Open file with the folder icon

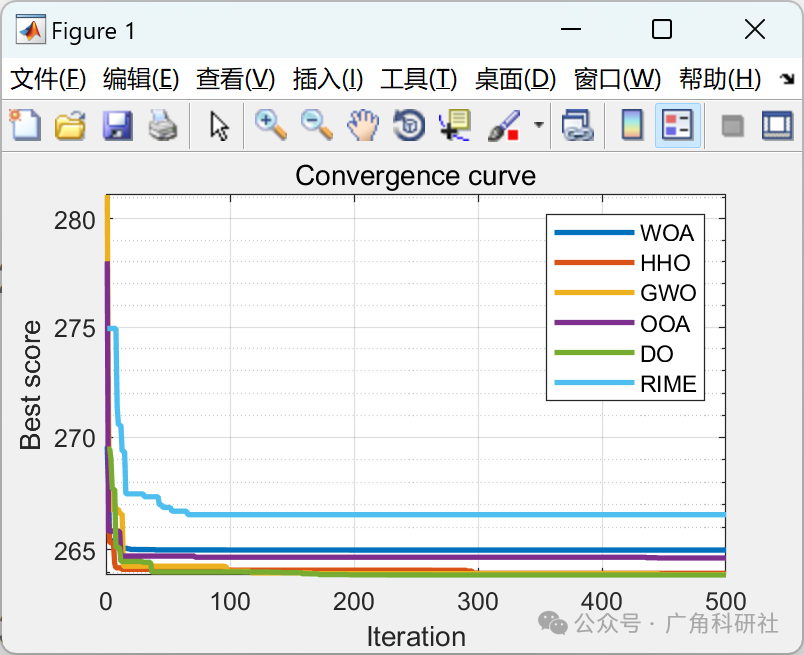(x=70, y=125)
